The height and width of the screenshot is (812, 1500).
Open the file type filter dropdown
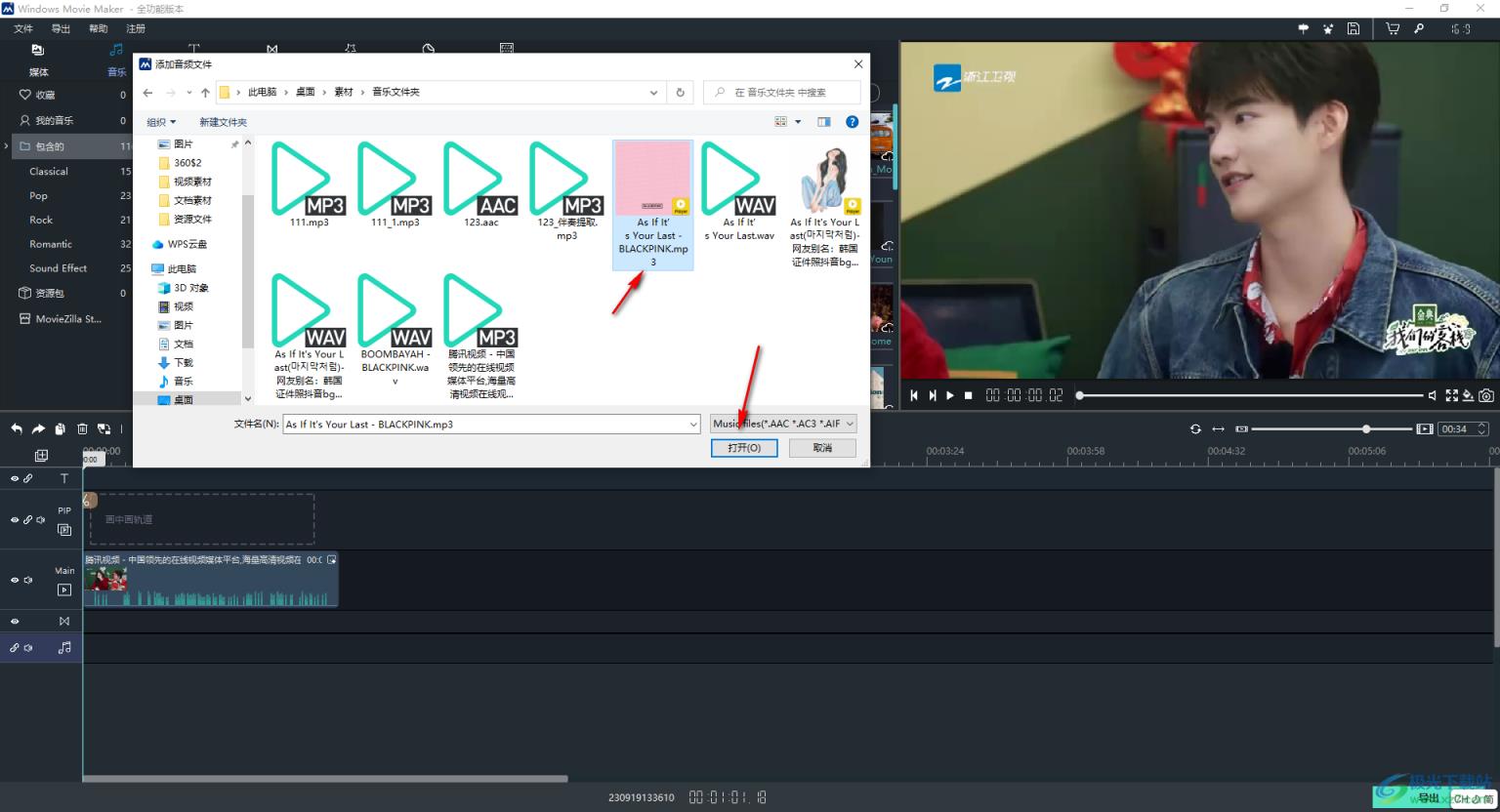(x=783, y=424)
